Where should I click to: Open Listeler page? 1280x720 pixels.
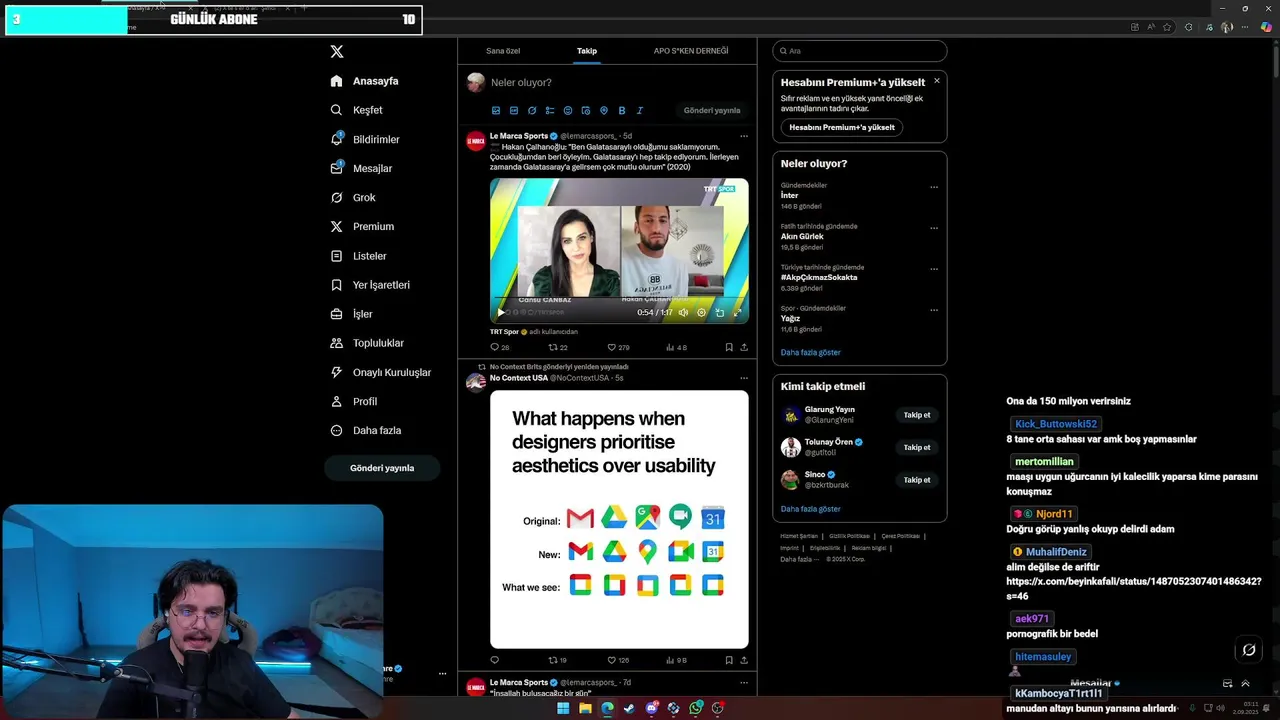click(358, 256)
